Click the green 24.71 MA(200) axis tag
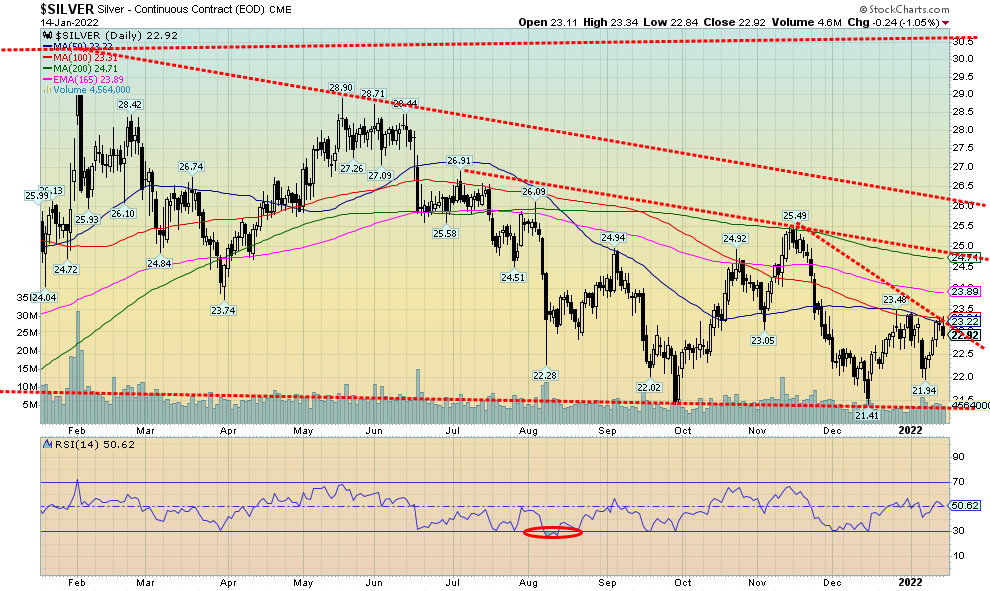The image size is (990, 591). [x=965, y=258]
